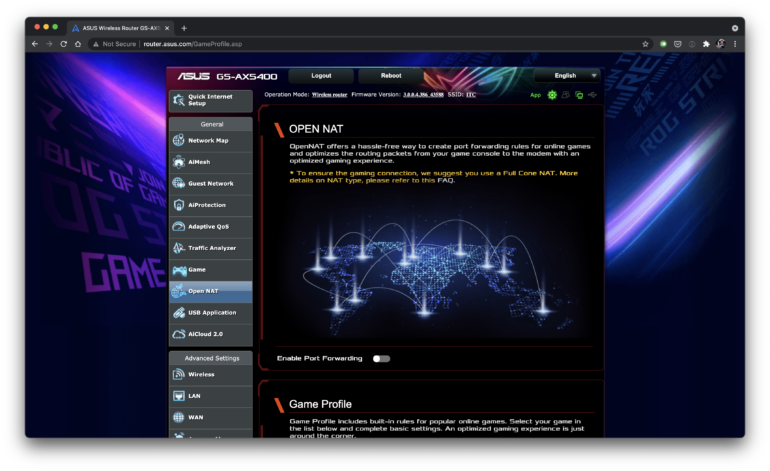The width and height of the screenshot is (770, 471).
Task: Open WAN advanced settings
Action: pos(211,417)
